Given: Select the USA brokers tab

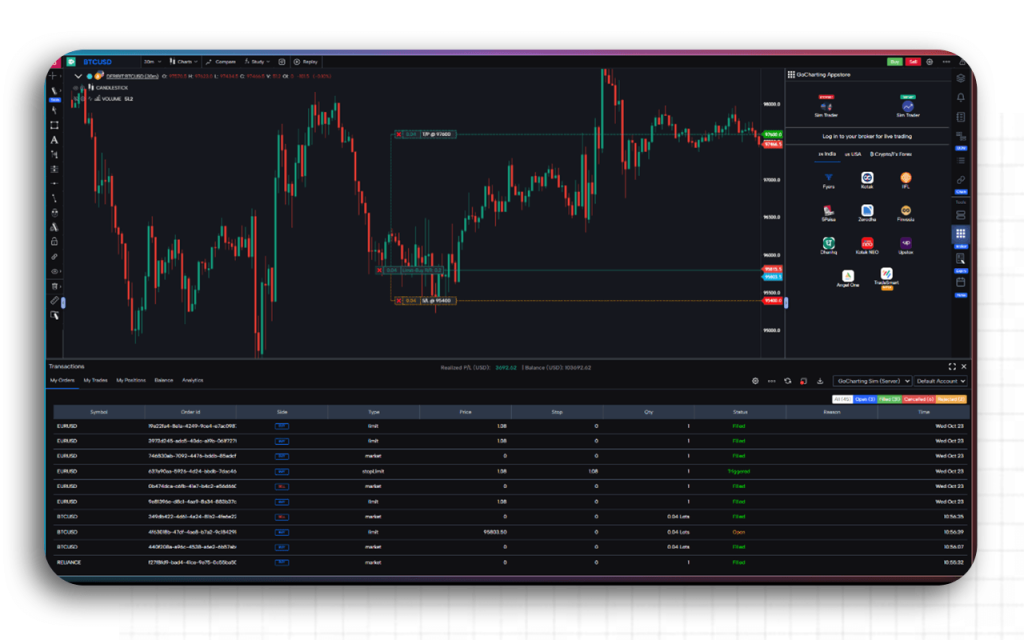Looking at the screenshot, I should 852,154.
